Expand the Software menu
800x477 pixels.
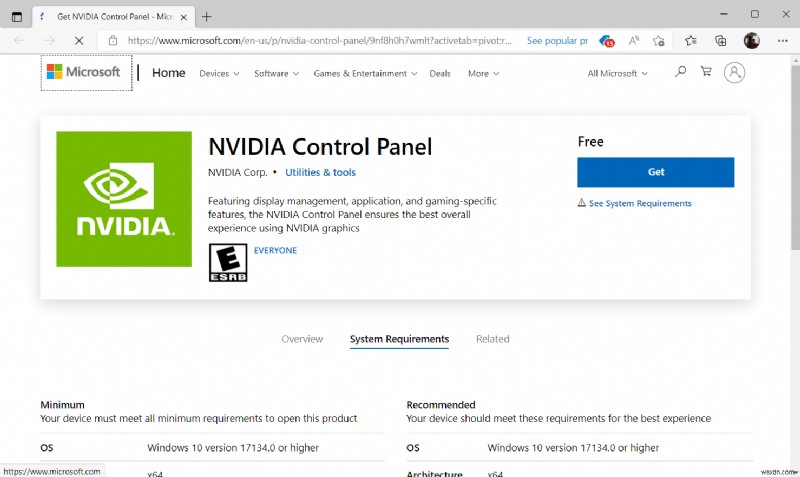pos(277,73)
